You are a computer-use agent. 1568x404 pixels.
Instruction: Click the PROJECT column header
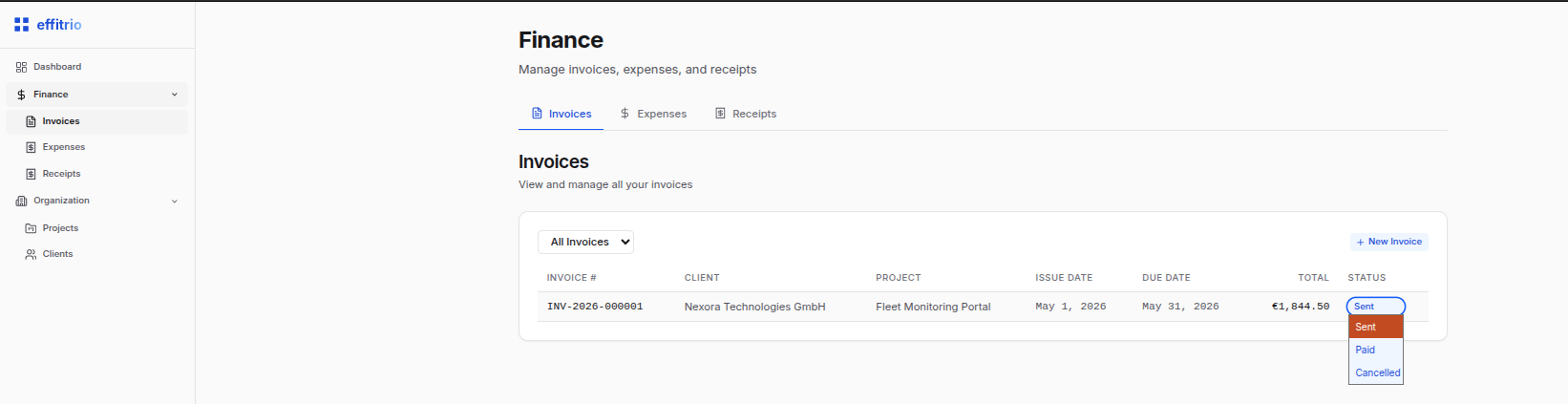899,278
